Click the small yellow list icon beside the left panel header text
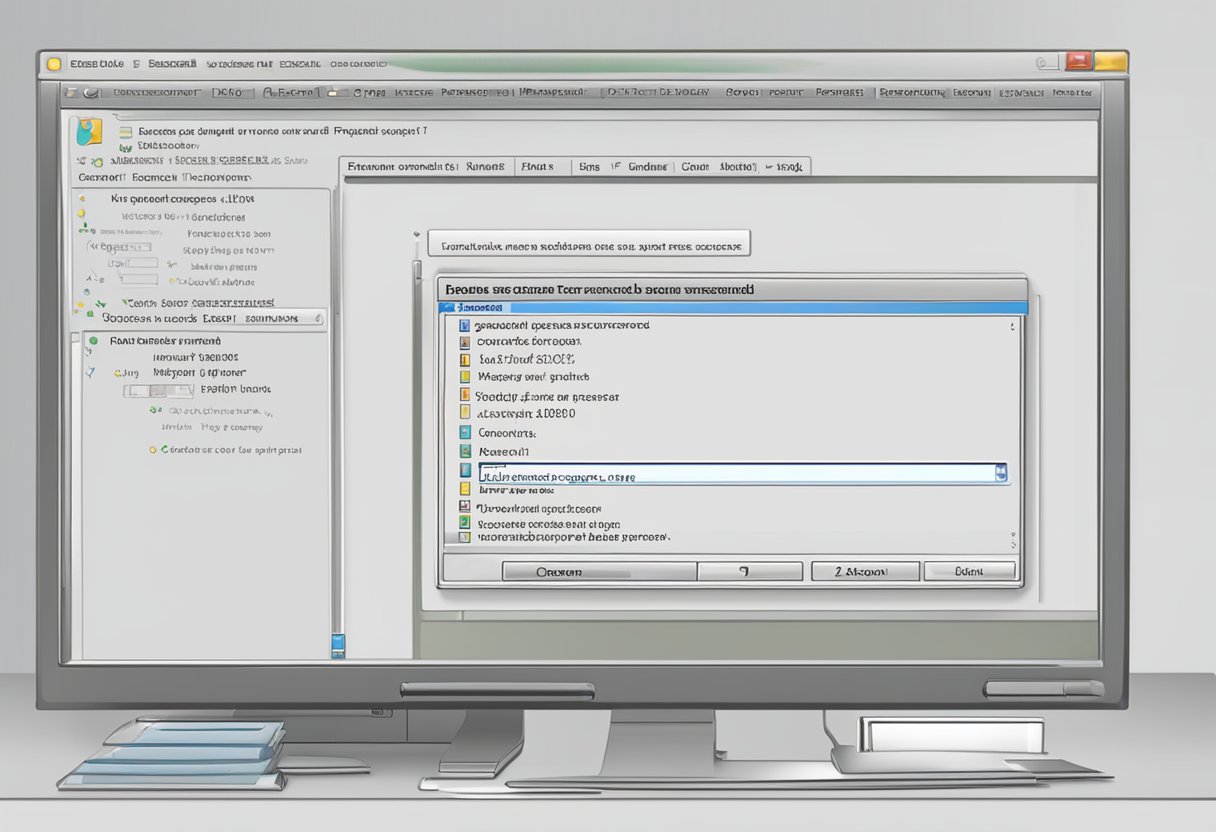1216x832 pixels. click(x=125, y=131)
